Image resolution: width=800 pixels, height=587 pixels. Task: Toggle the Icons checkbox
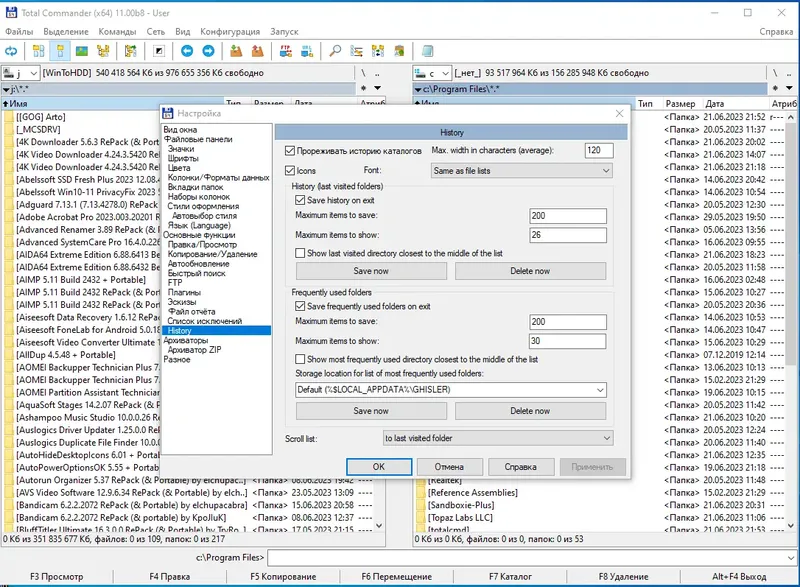292,171
